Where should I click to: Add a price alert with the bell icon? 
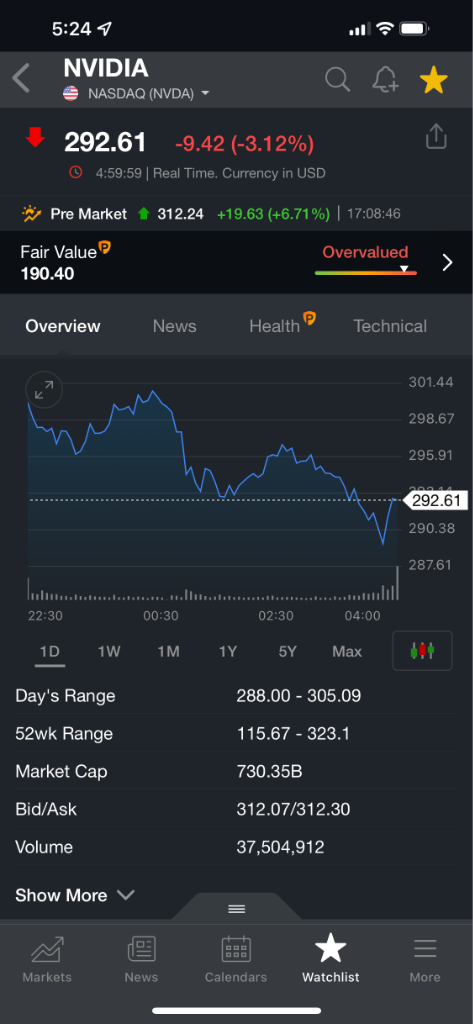(x=385, y=80)
